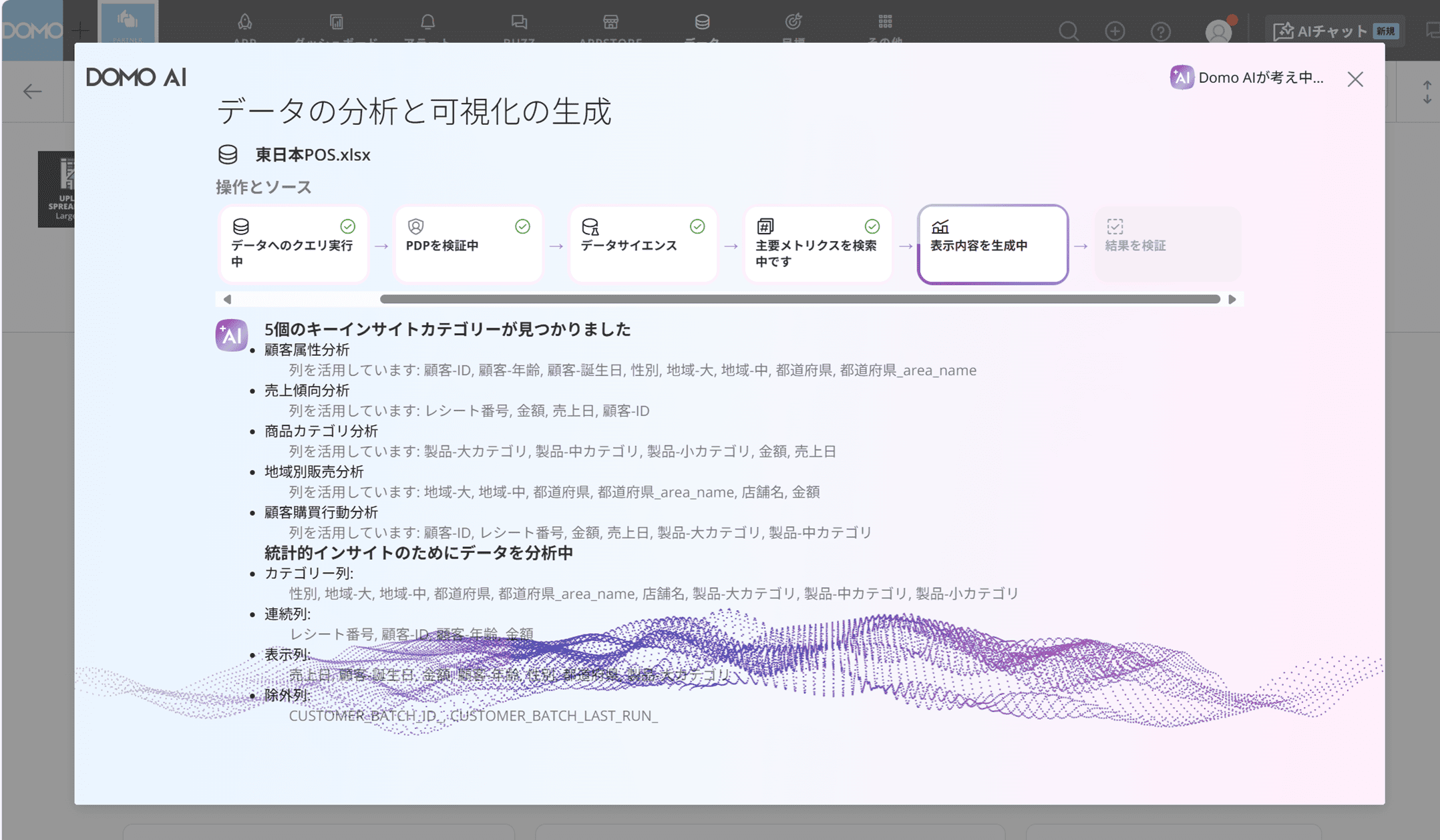
Task: Click the search magnifier icon in top bar
Action: pyautogui.click(x=1069, y=31)
